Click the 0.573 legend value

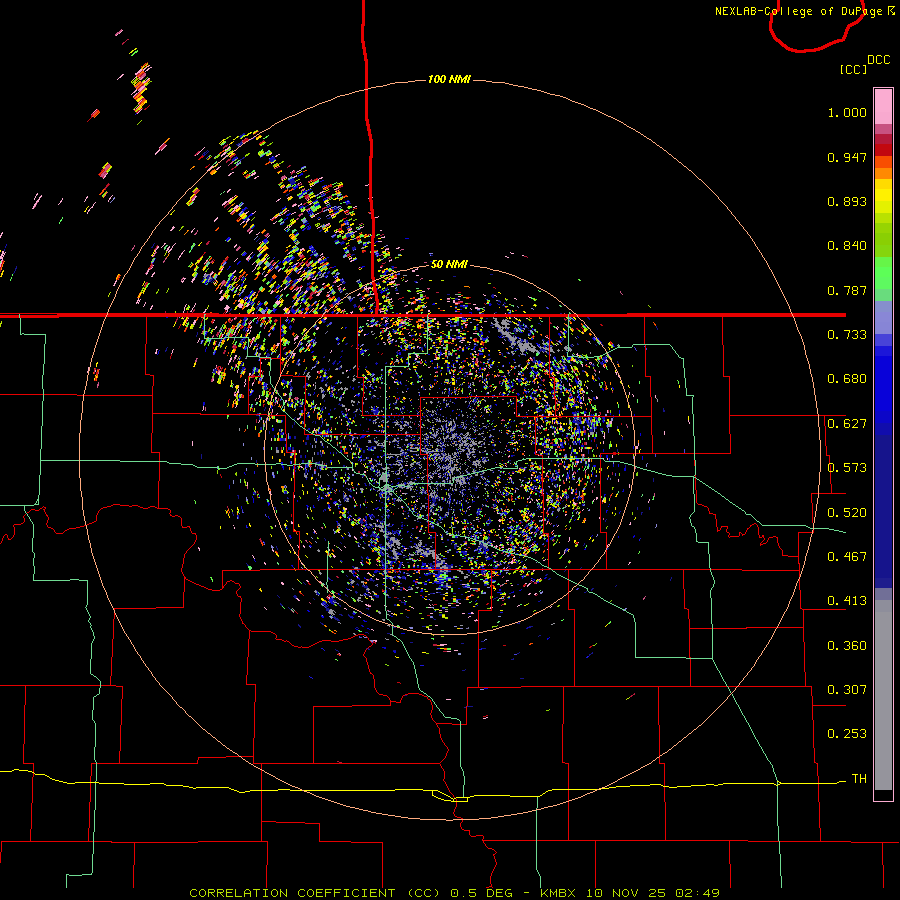pyautogui.click(x=847, y=468)
